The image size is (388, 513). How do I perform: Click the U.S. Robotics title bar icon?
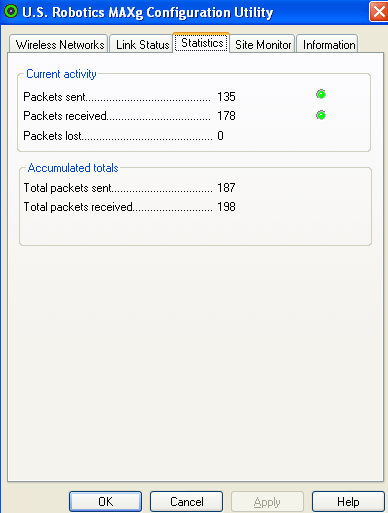[11, 12]
